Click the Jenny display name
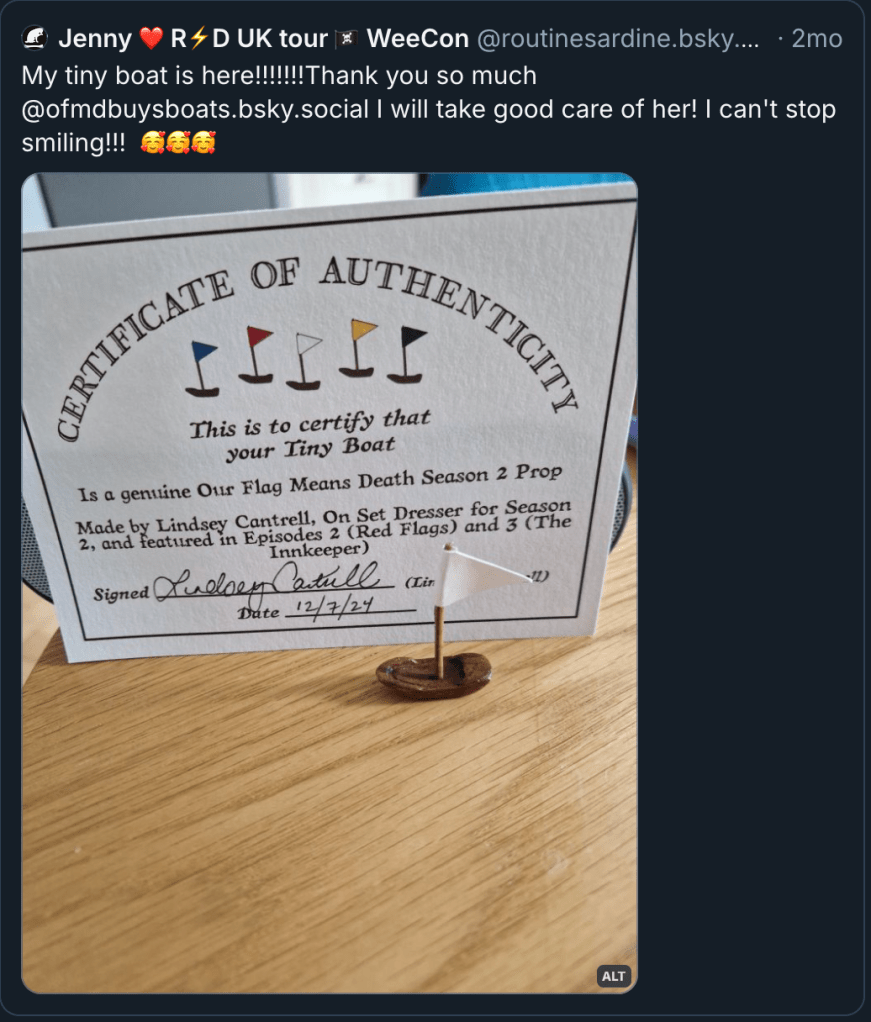The height and width of the screenshot is (1022, 871). tap(95, 39)
